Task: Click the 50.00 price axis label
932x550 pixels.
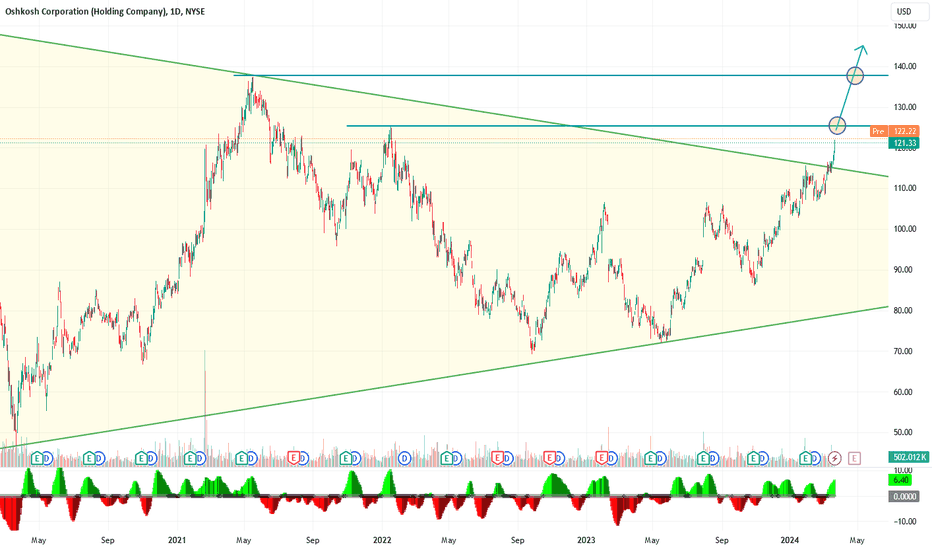Action: pos(904,432)
